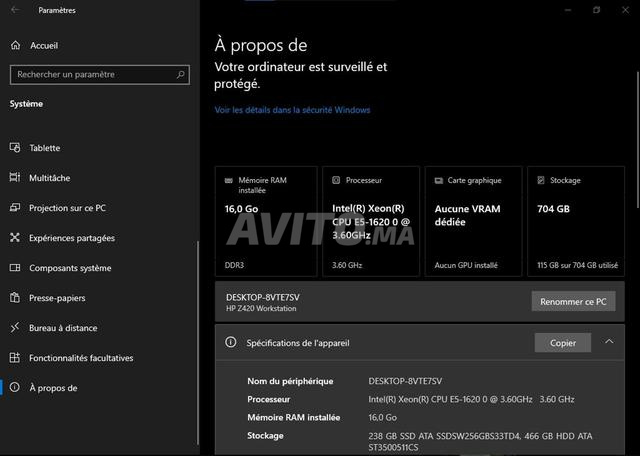This screenshot has height=456, width=640.
Task: Open the Accueil home icon
Action: [x=15, y=45]
